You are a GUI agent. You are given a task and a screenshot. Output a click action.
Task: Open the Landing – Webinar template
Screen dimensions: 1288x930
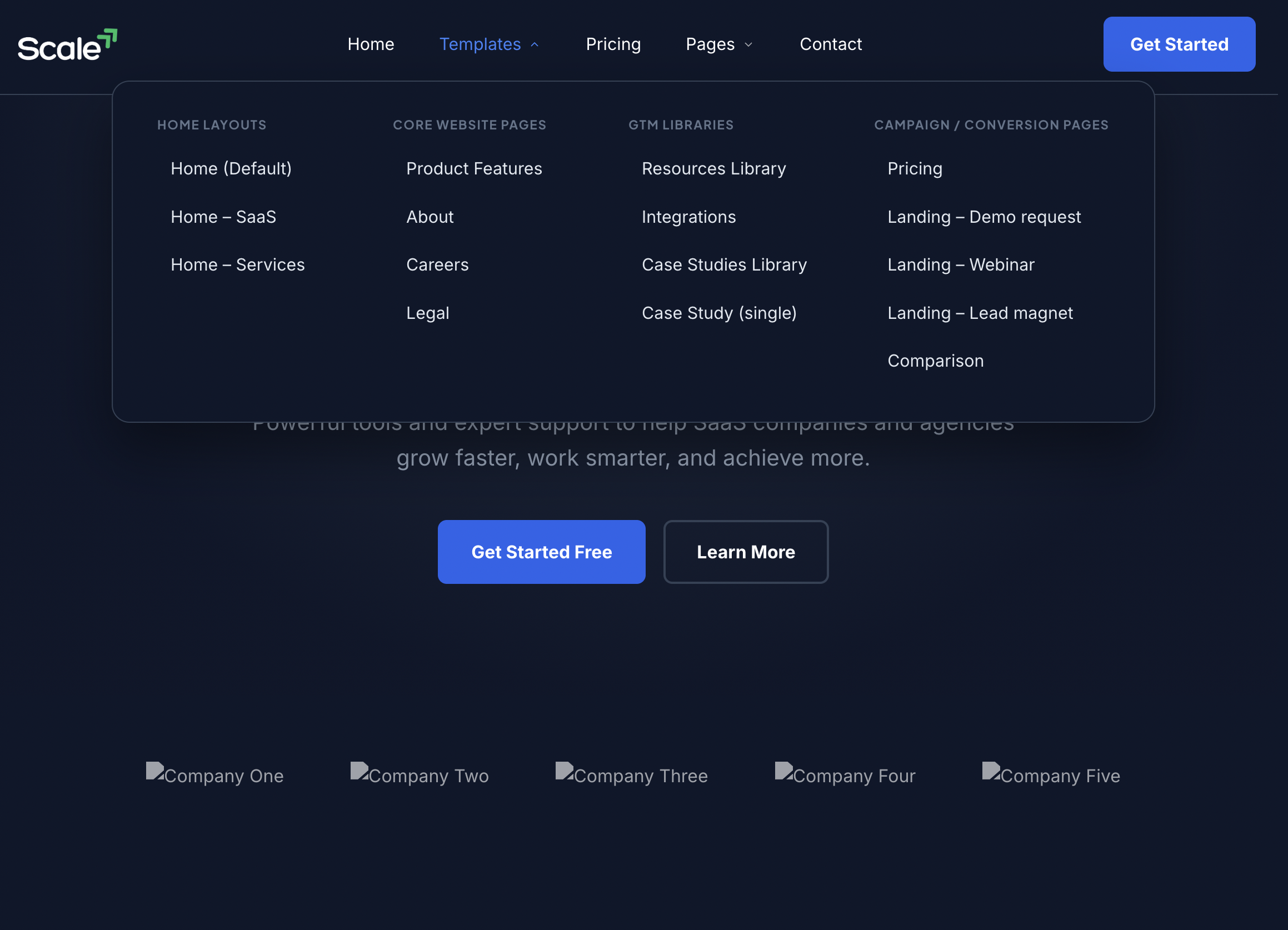pyautogui.click(x=961, y=264)
